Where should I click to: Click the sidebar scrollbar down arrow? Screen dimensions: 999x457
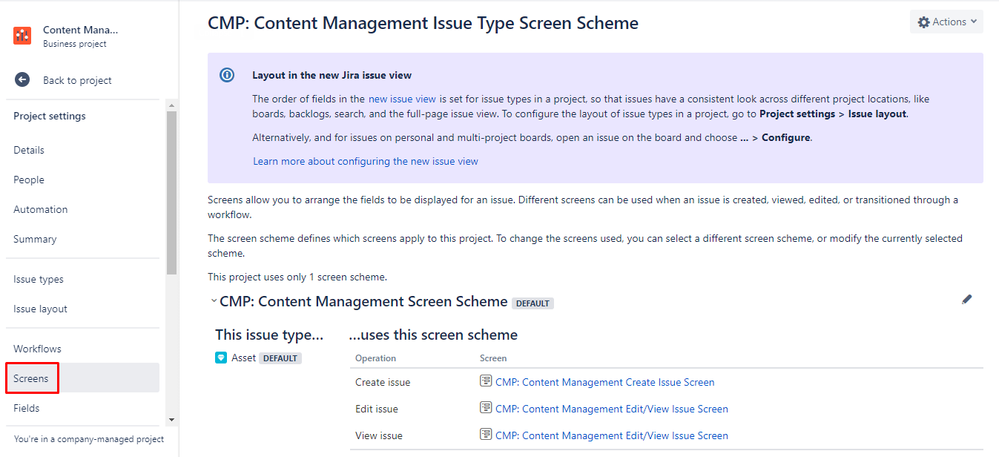point(171,420)
